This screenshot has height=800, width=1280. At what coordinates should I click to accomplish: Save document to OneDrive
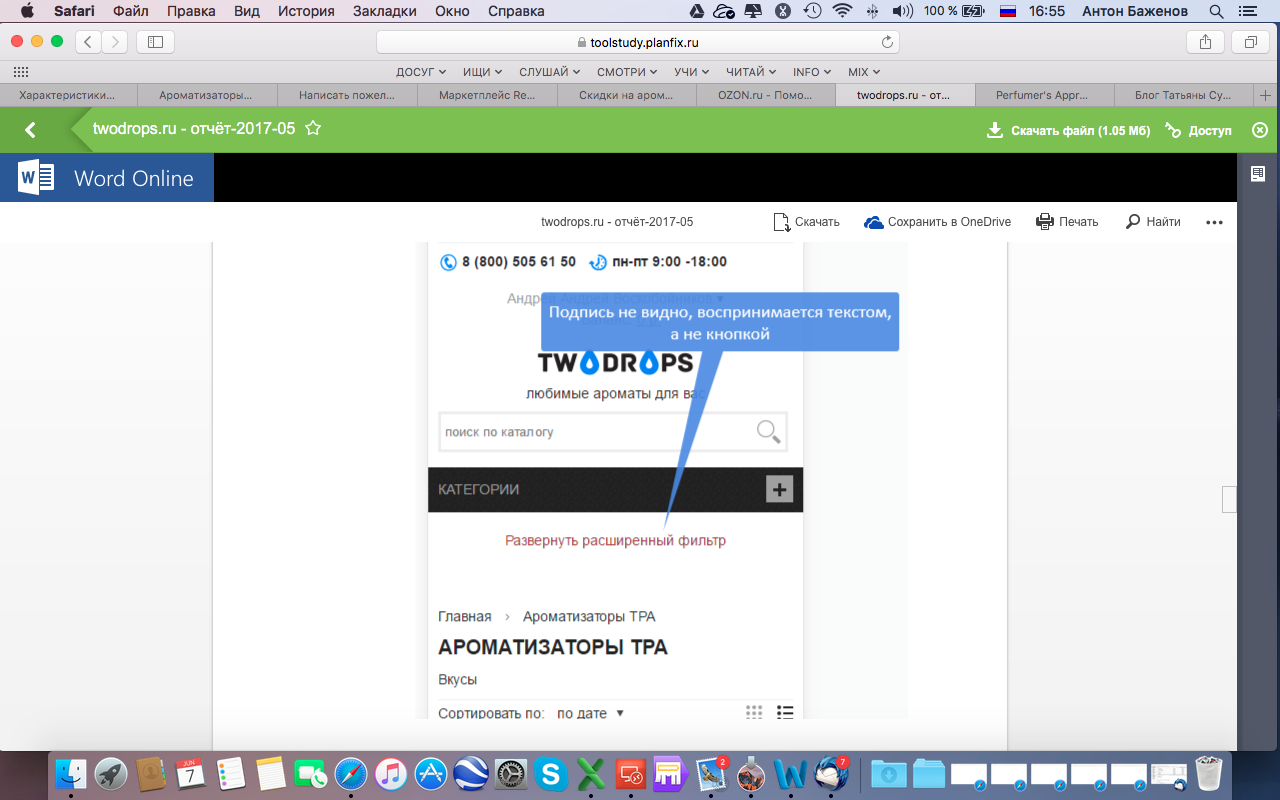tap(937, 222)
